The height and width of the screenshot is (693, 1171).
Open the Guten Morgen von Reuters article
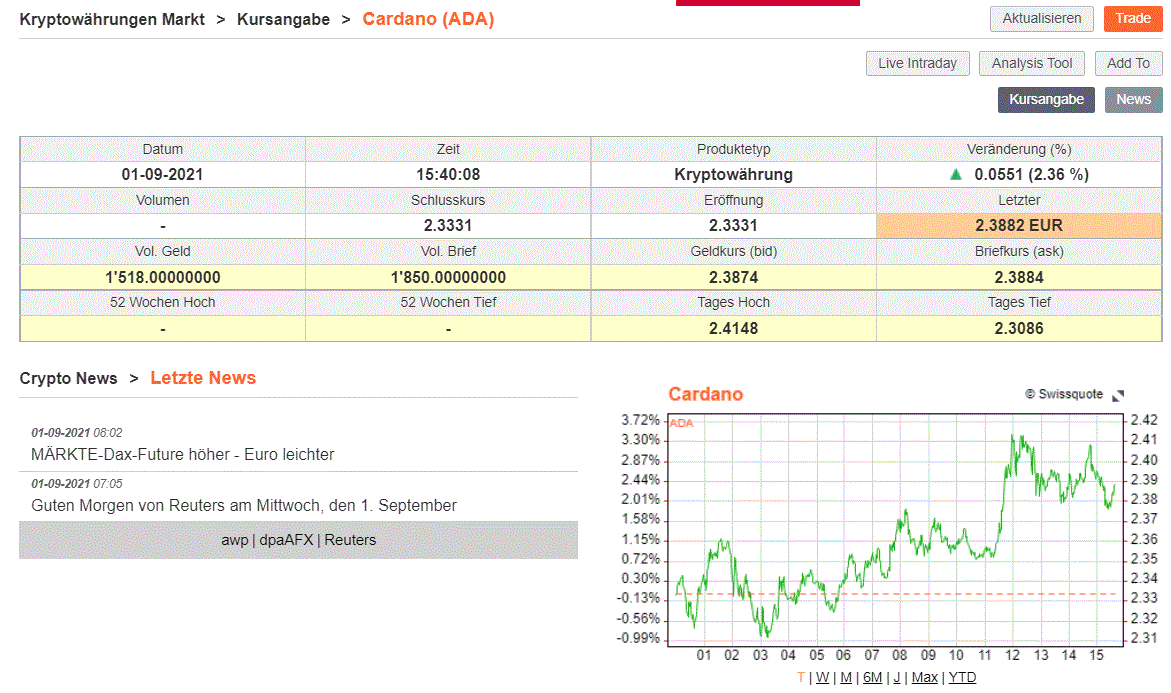pyautogui.click(x=244, y=505)
